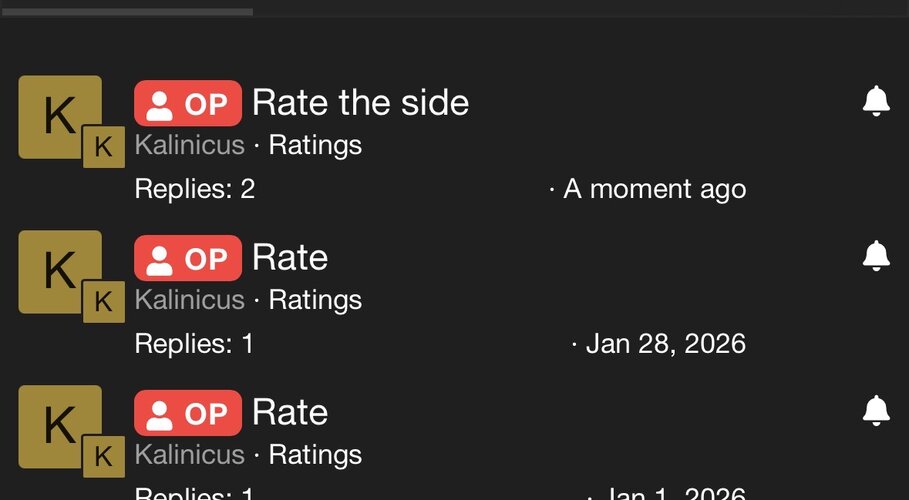Open Ratings category on the Jan 28 thread
Viewport: 909px width, 500px height.
[315, 300]
